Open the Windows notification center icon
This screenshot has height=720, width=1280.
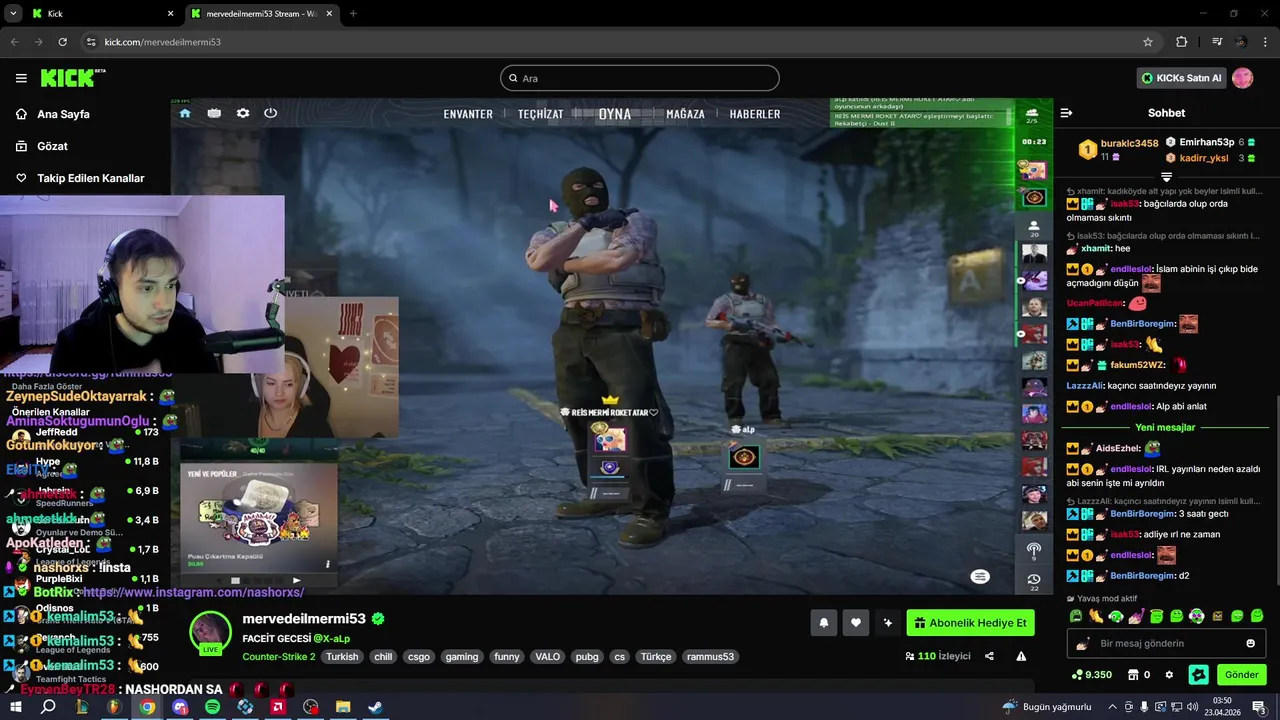[x=1259, y=707]
